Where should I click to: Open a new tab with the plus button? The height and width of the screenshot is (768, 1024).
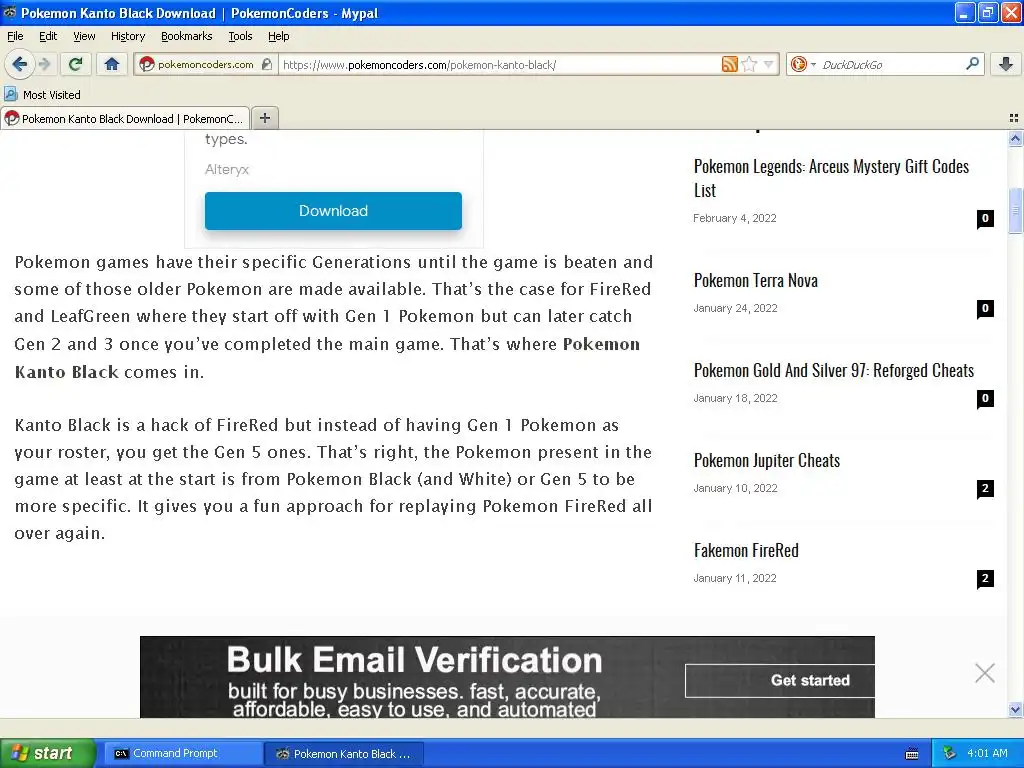pyautogui.click(x=264, y=118)
